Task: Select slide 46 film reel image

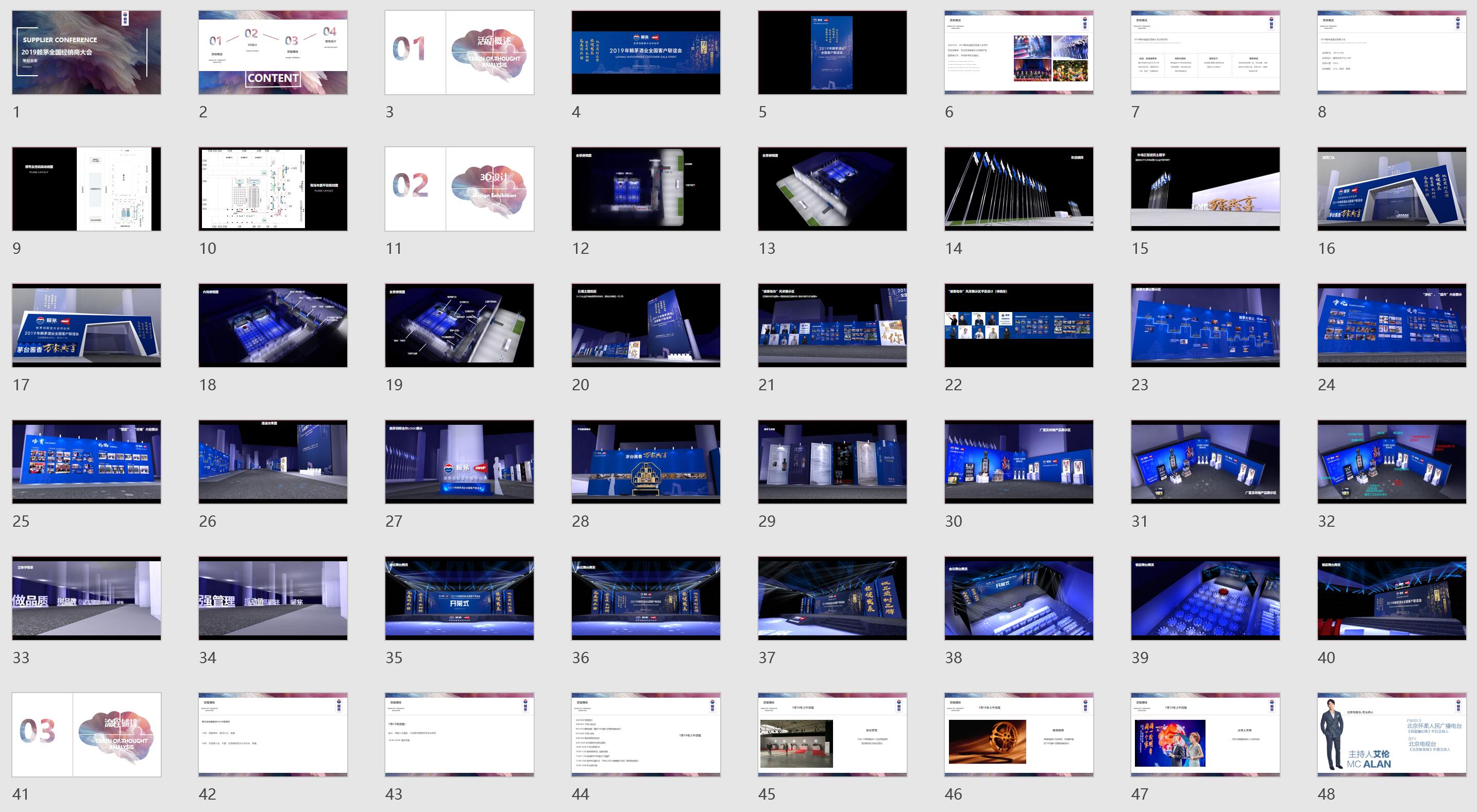Action: [x=1019, y=734]
